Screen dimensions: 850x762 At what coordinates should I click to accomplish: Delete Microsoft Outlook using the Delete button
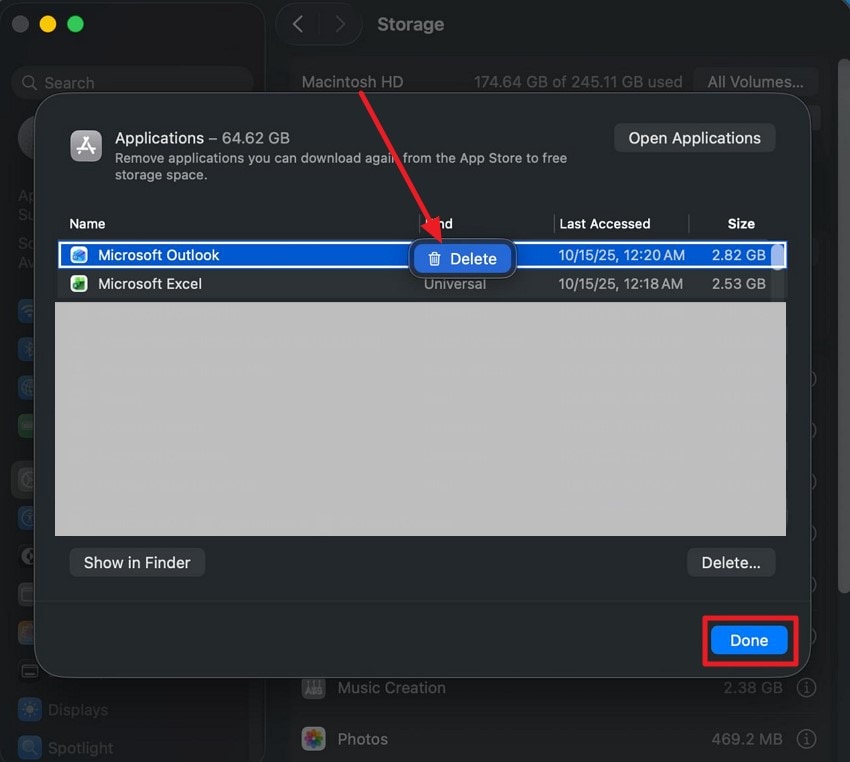click(462, 258)
